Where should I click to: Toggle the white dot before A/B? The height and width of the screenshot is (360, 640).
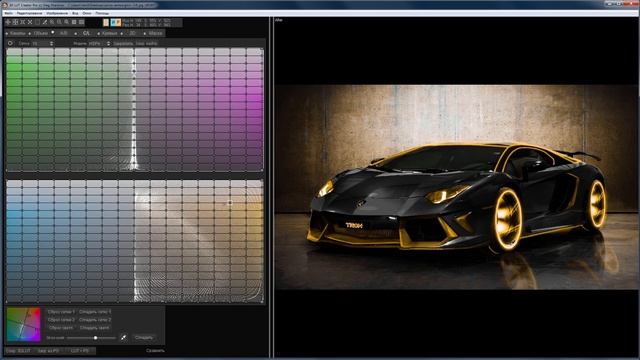tap(53, 32)
